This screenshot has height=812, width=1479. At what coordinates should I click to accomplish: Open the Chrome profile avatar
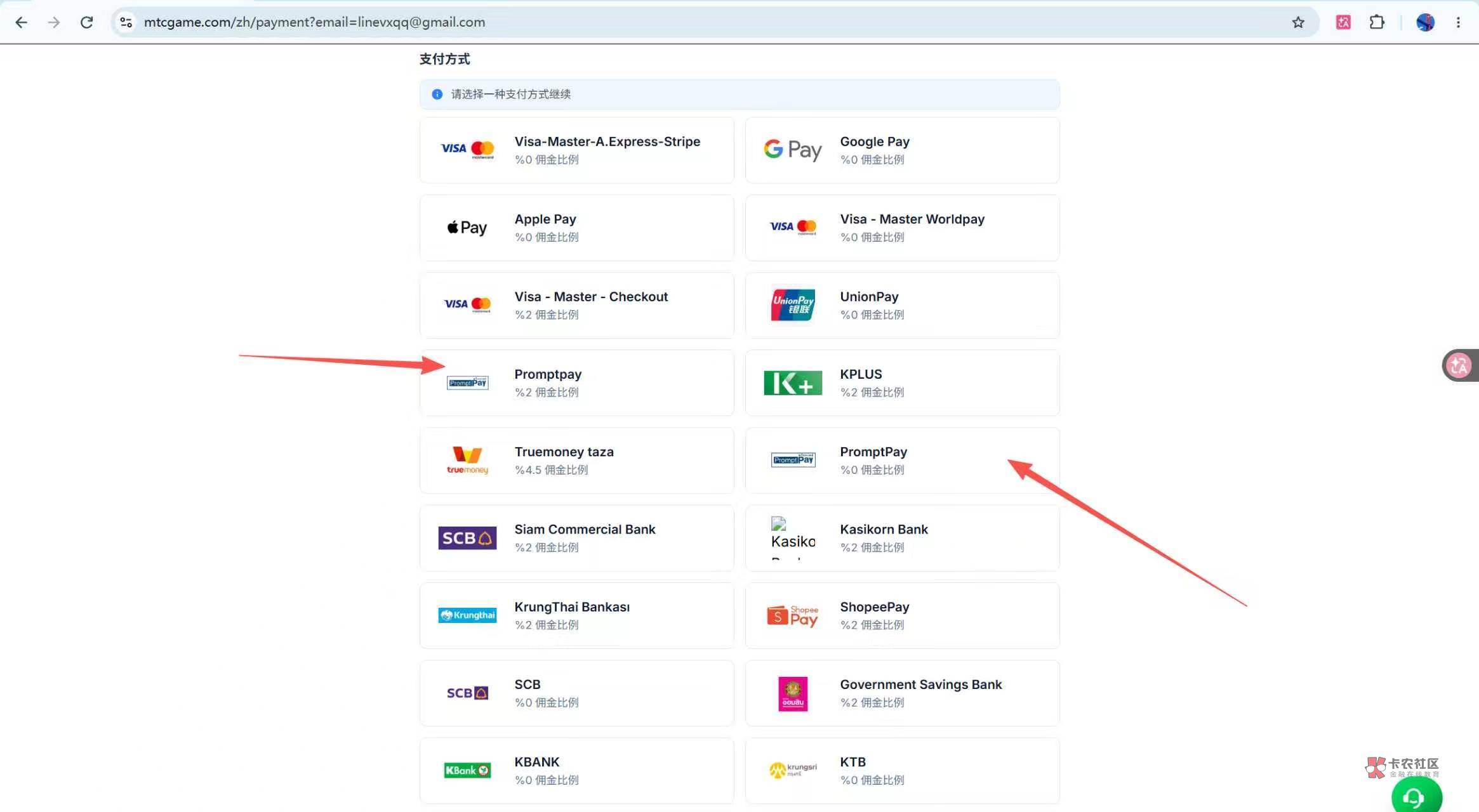[1425, 22]
